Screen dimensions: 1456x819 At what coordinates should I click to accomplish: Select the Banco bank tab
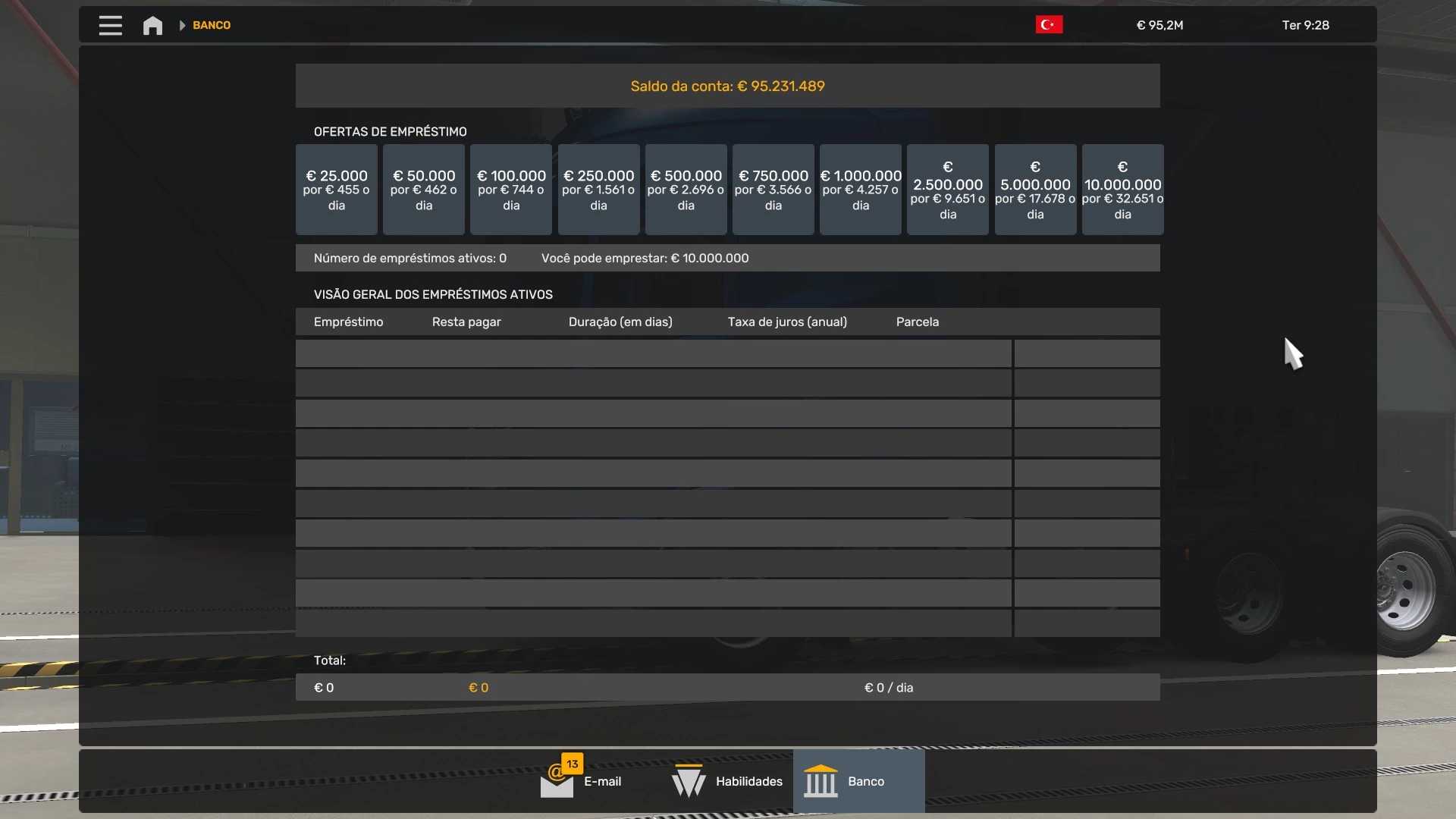pyautogui.click(x=858, y=781)
